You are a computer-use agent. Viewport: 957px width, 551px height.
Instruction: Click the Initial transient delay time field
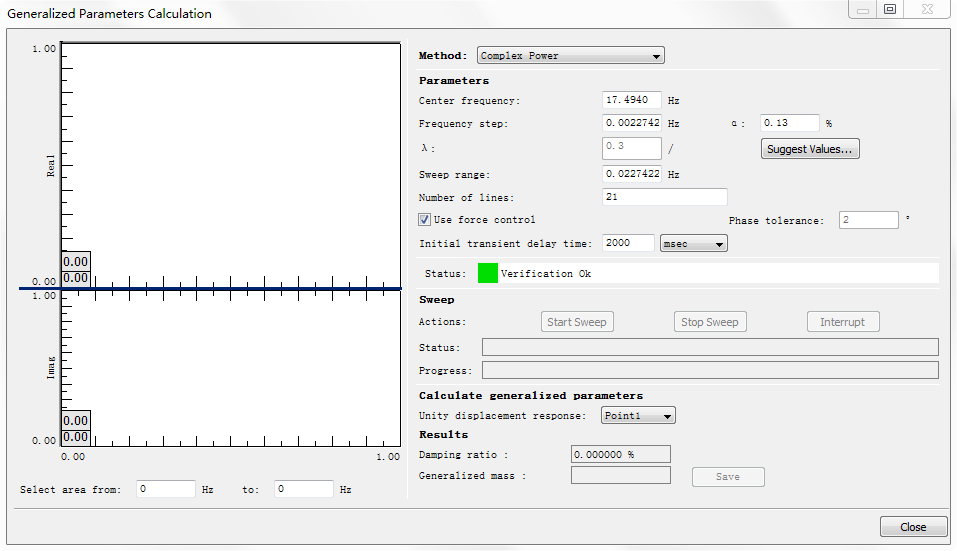628,243
